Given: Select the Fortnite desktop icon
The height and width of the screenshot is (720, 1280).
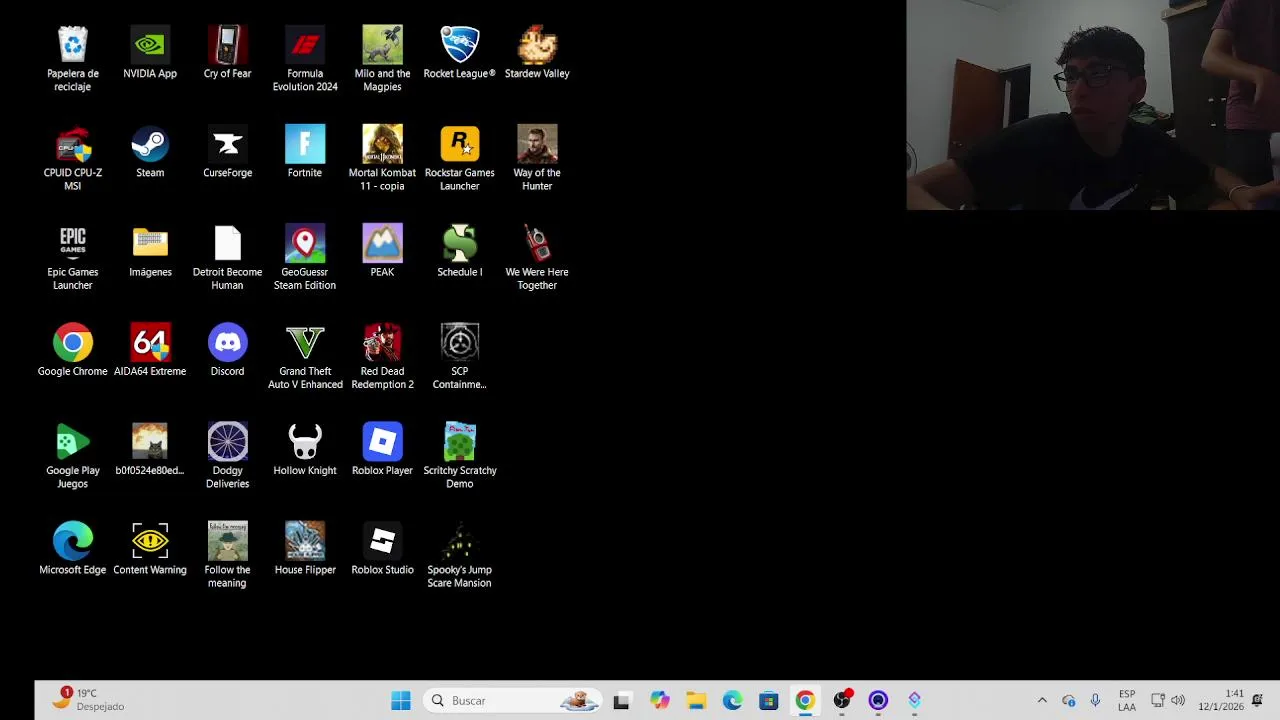Looking at the screenshot, I should 305,152.
